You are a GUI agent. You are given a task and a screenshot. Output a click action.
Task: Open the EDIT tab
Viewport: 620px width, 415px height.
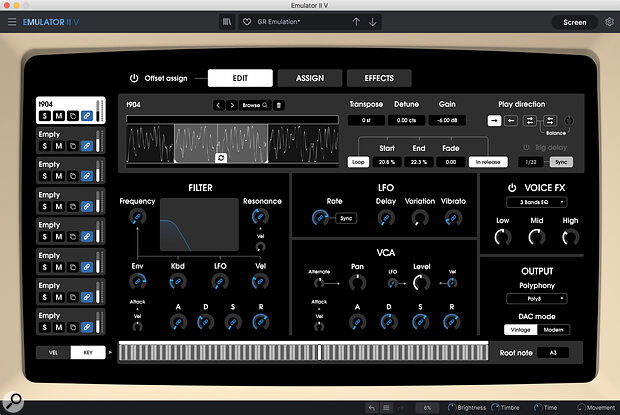pyautogui.click(x=240, y=78)
